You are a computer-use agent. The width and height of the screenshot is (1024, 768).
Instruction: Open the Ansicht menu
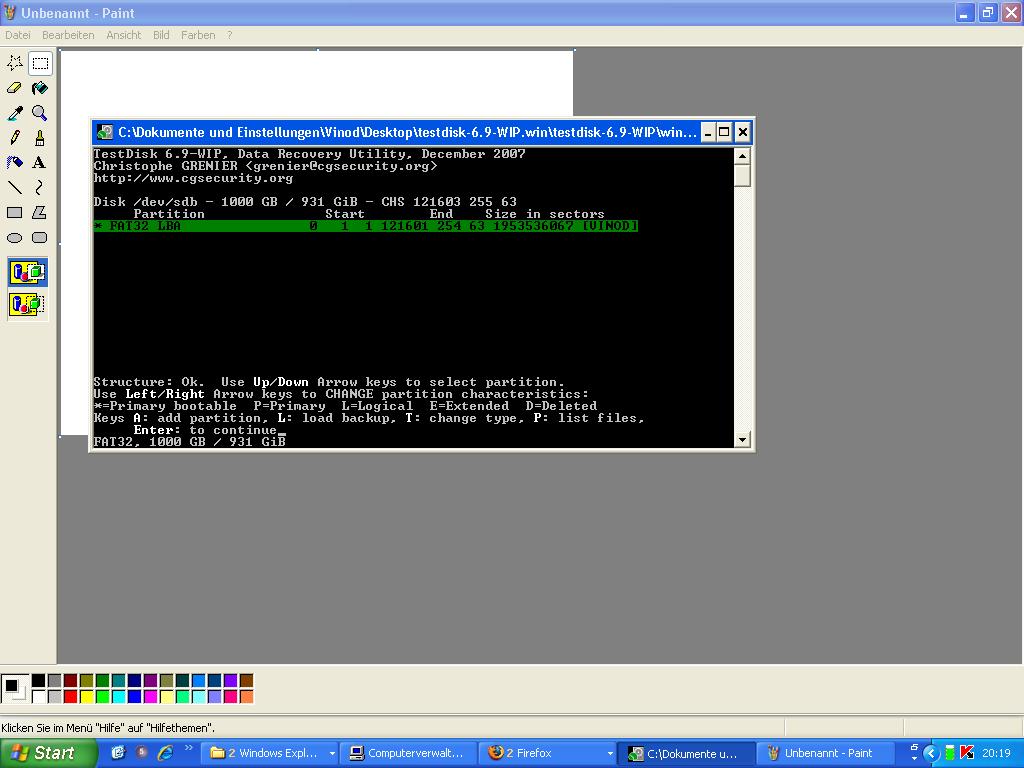click(123, 35)
